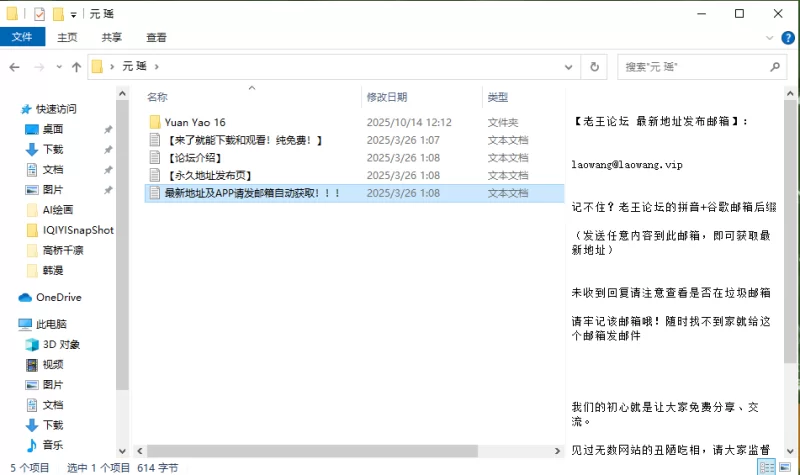Go back using the Back arrow
Screen dimensions: 800x475
point(15,67)
